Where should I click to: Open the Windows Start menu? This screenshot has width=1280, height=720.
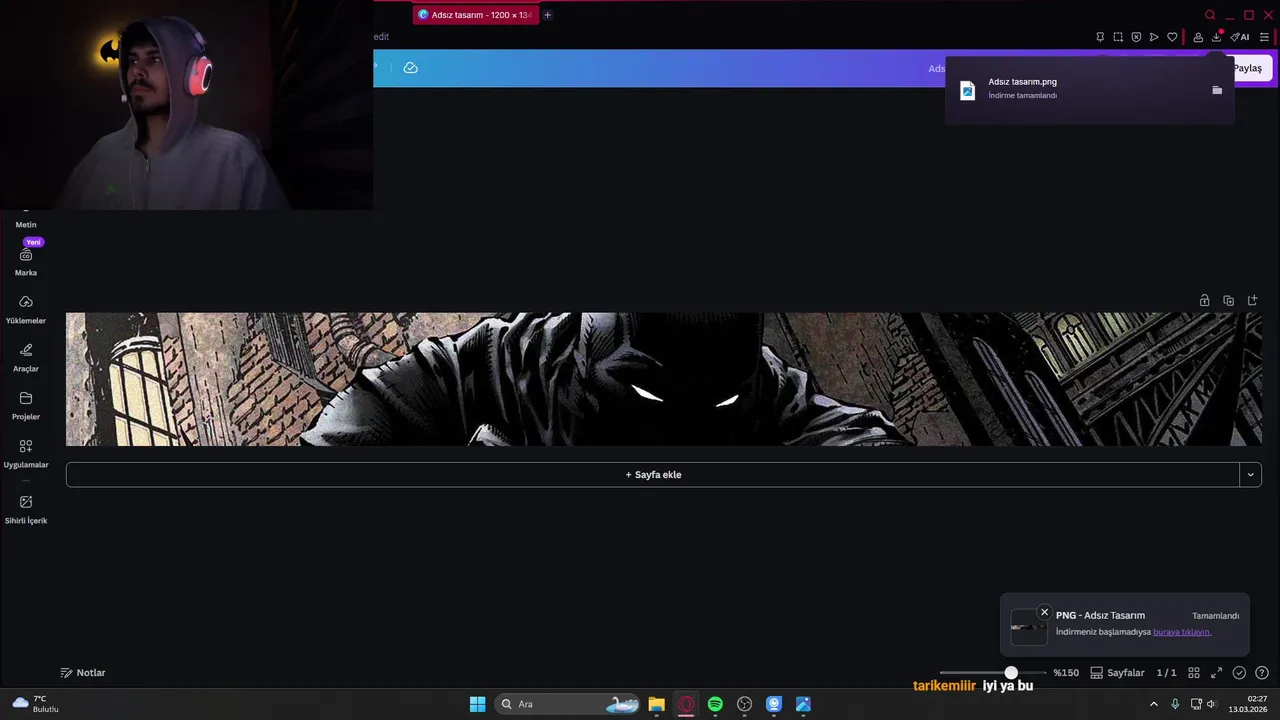(x=477, y=704)
